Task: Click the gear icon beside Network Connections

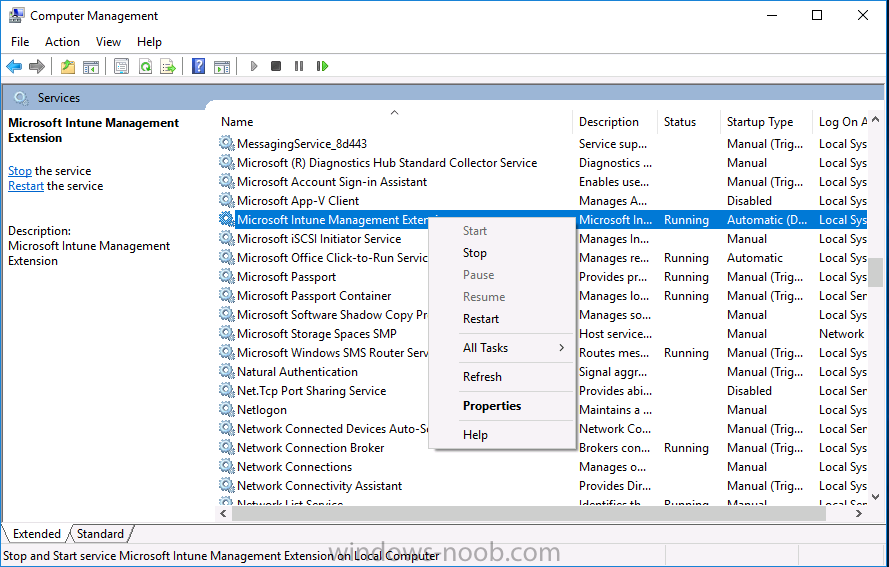Action: pos(227,466)
